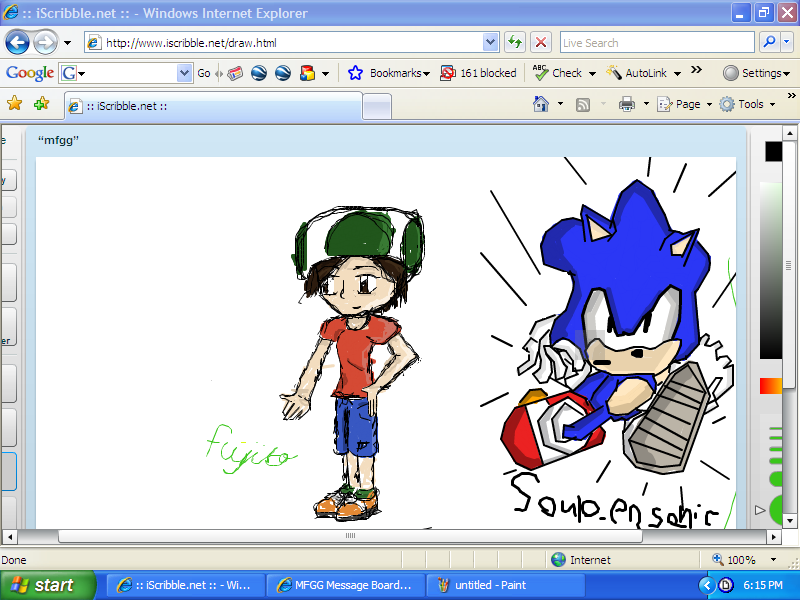This screenshot has width=800, height=600.
Task: Click the Favorites Center star icon
Action: coord(14,104)
